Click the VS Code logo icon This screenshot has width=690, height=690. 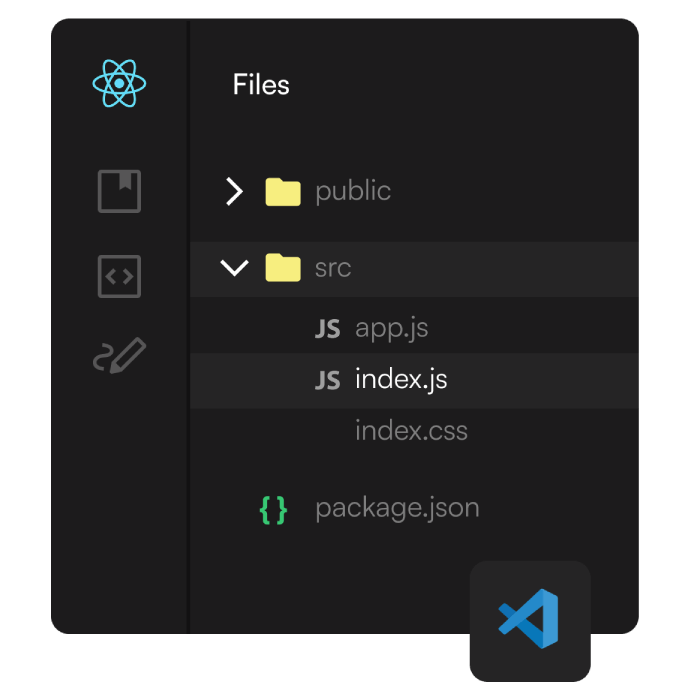tap(529, 620)
